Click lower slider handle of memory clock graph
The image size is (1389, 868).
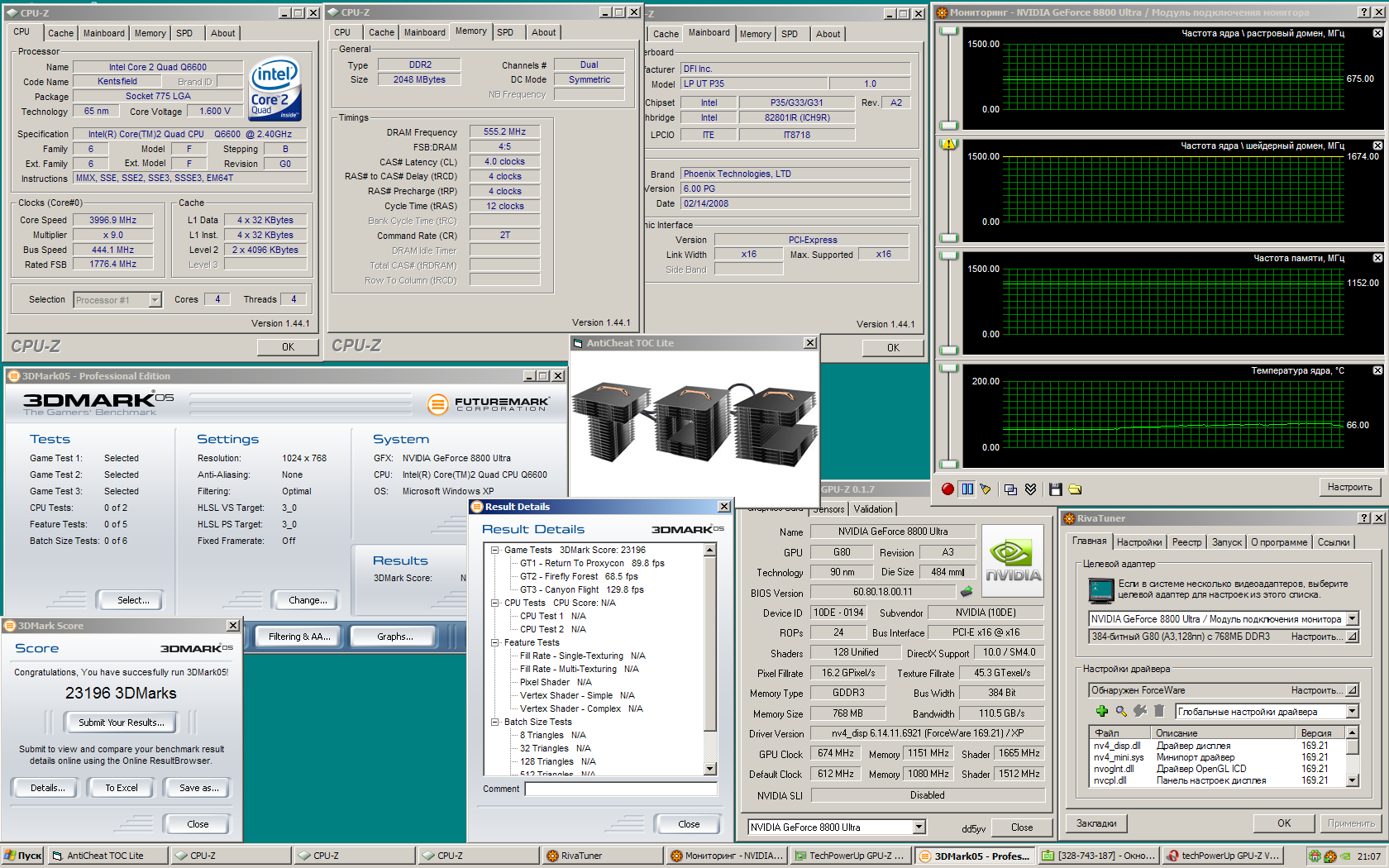[949, 351]
